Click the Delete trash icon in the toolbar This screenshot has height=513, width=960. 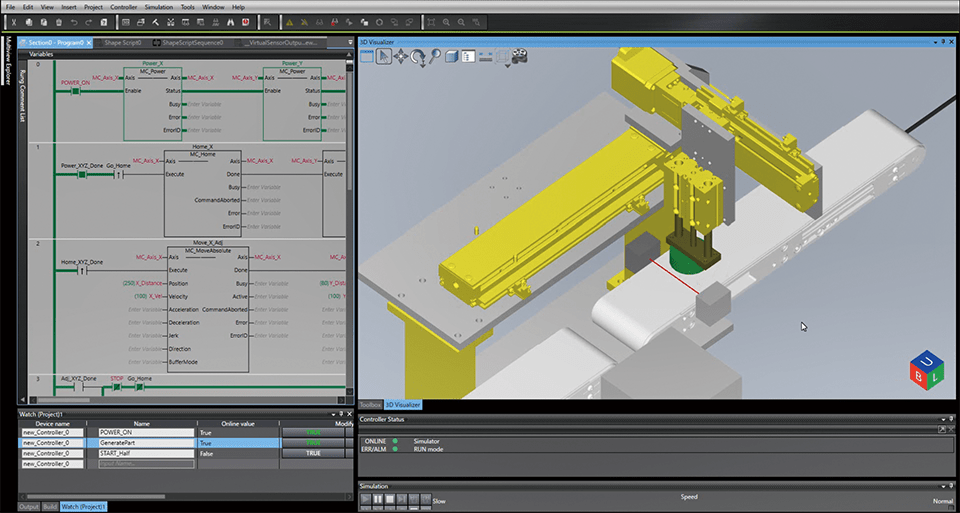coord(59,22)
